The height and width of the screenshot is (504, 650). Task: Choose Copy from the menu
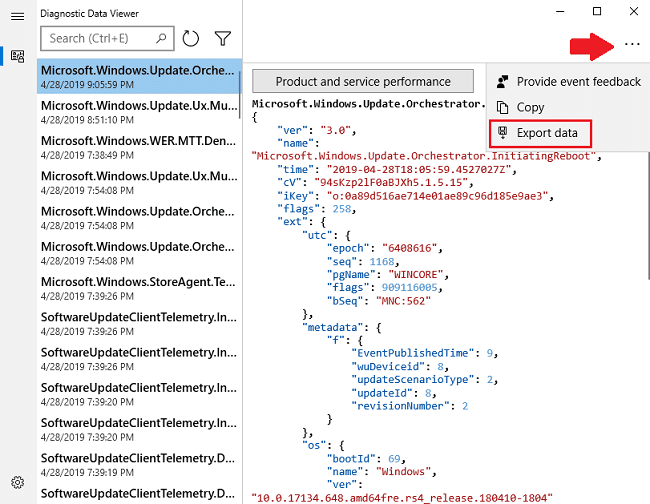(x=569, y=107)
